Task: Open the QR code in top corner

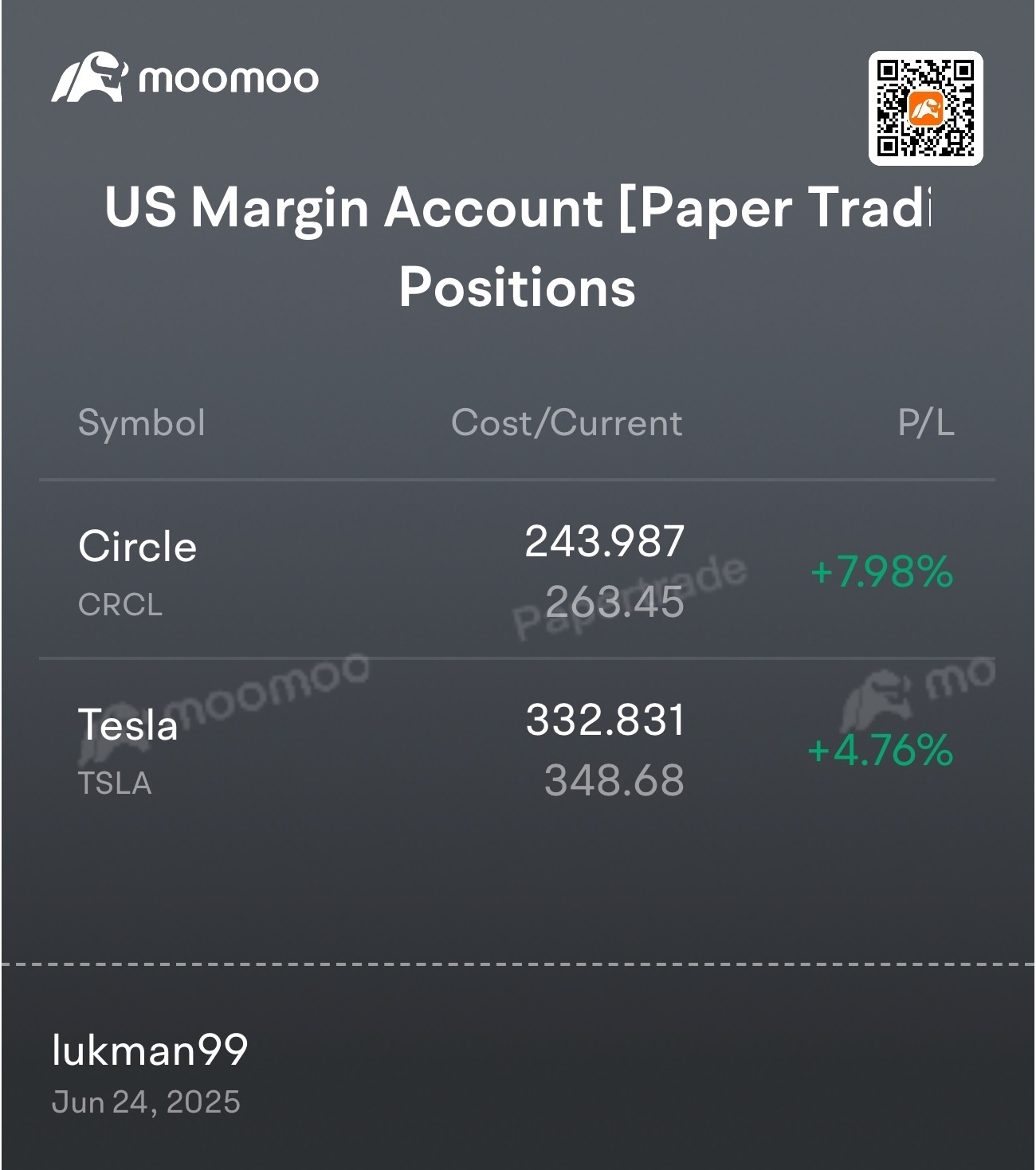Action: click(925, 108)
